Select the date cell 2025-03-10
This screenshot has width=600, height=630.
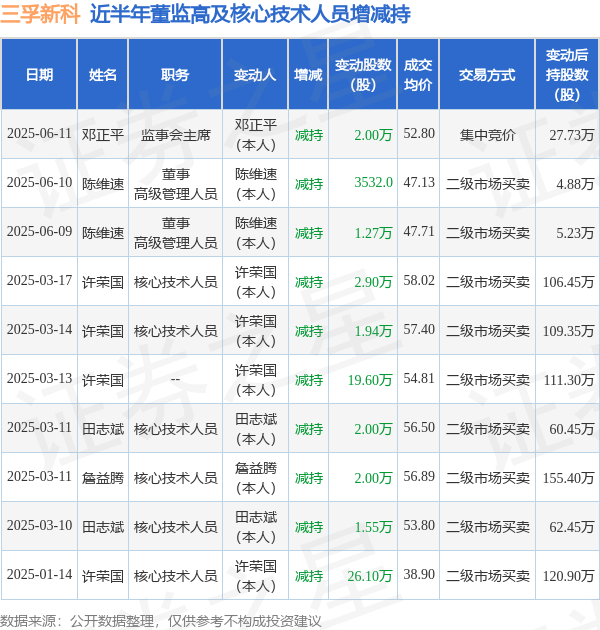(39, 526)
